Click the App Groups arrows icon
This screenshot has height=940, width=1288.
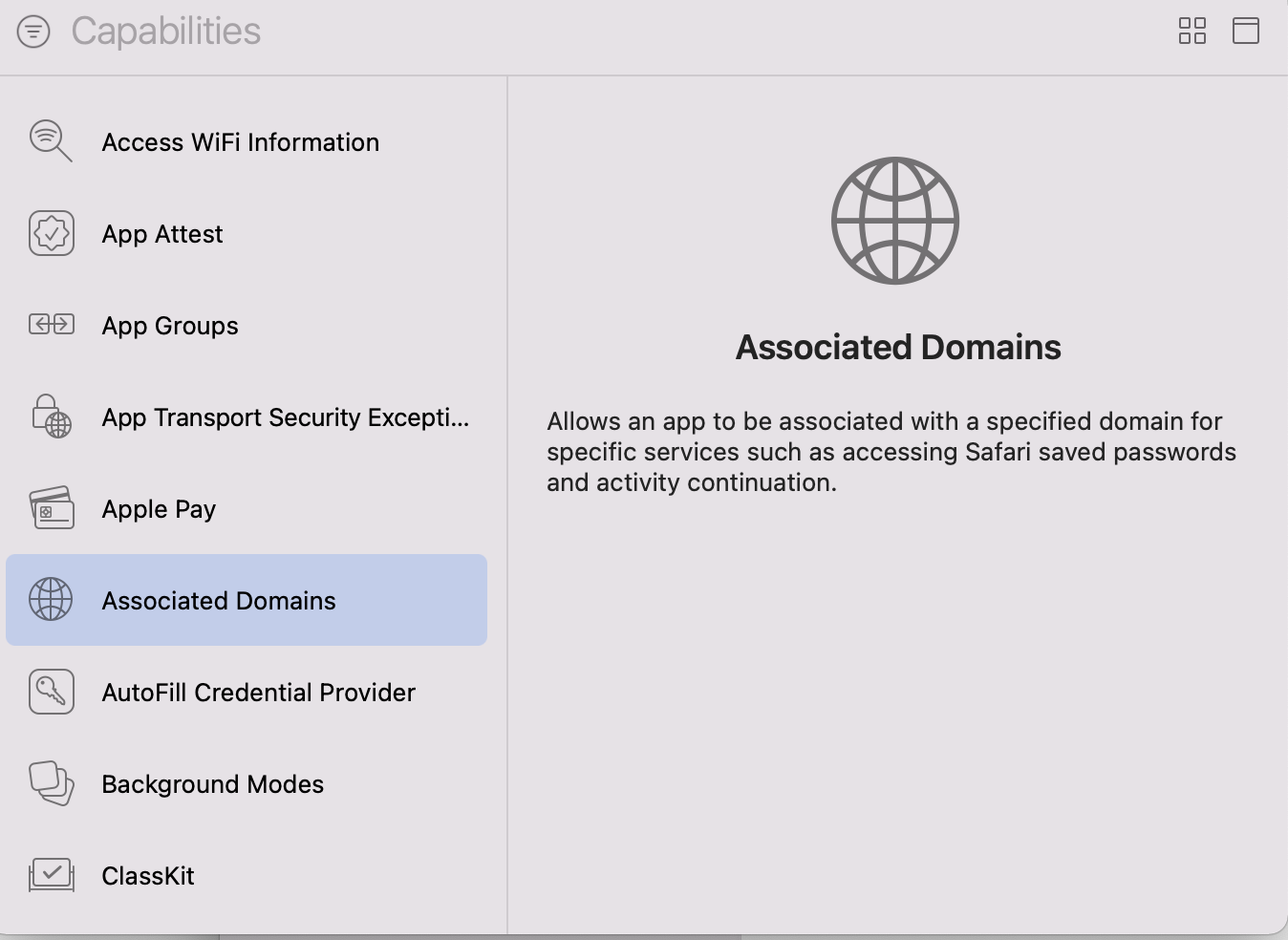pyautogui.click(x=52, y=325)
